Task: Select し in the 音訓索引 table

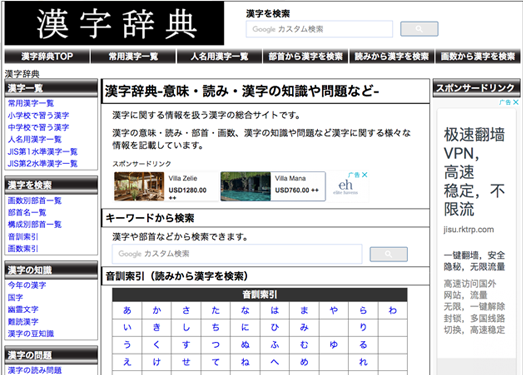Action: (186, 328)
